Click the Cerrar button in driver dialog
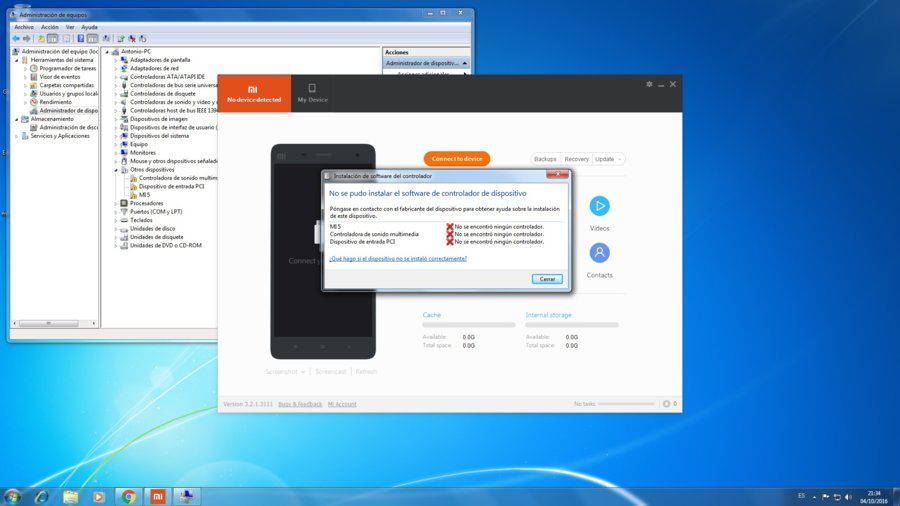This screenshot has width=900, height=506. tap(547, 279)
